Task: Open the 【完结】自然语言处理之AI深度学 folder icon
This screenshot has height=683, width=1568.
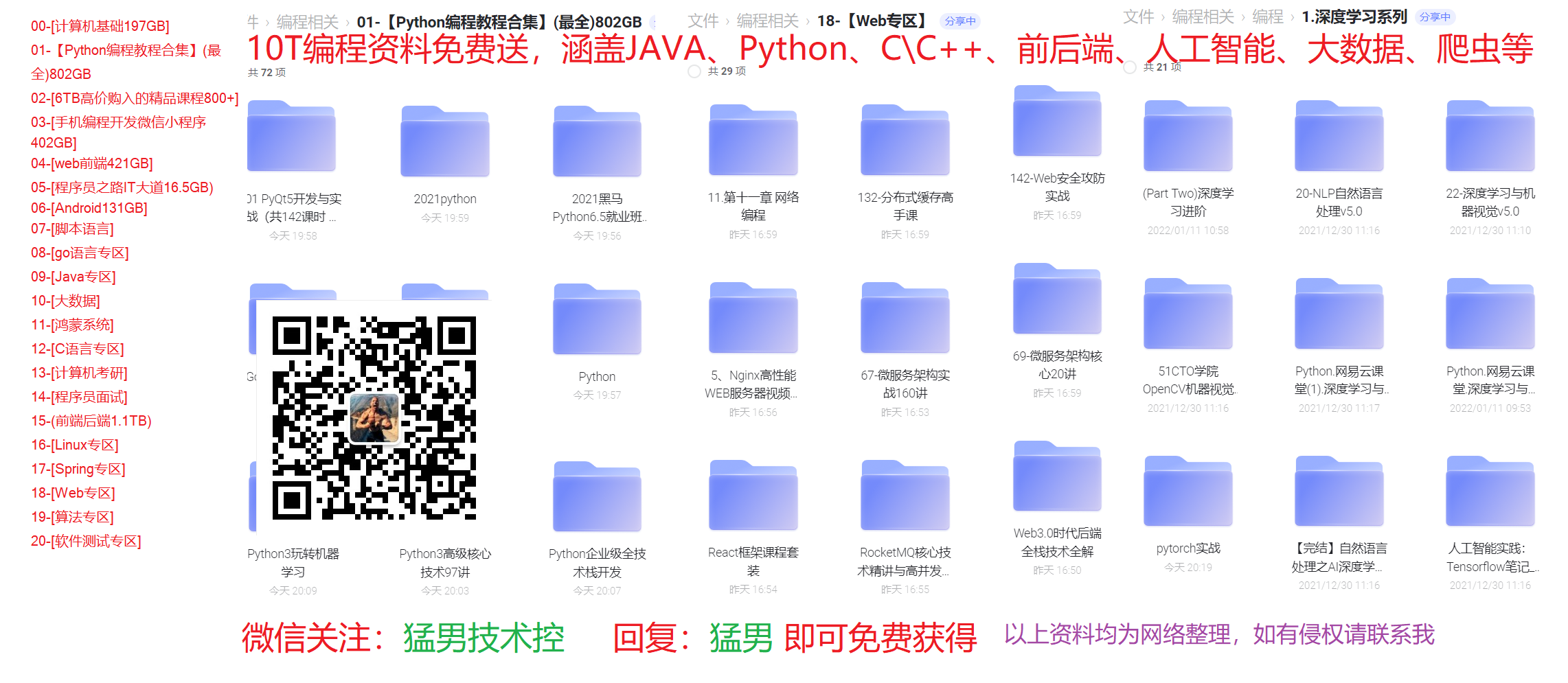Action: (x=1339, y=491)
